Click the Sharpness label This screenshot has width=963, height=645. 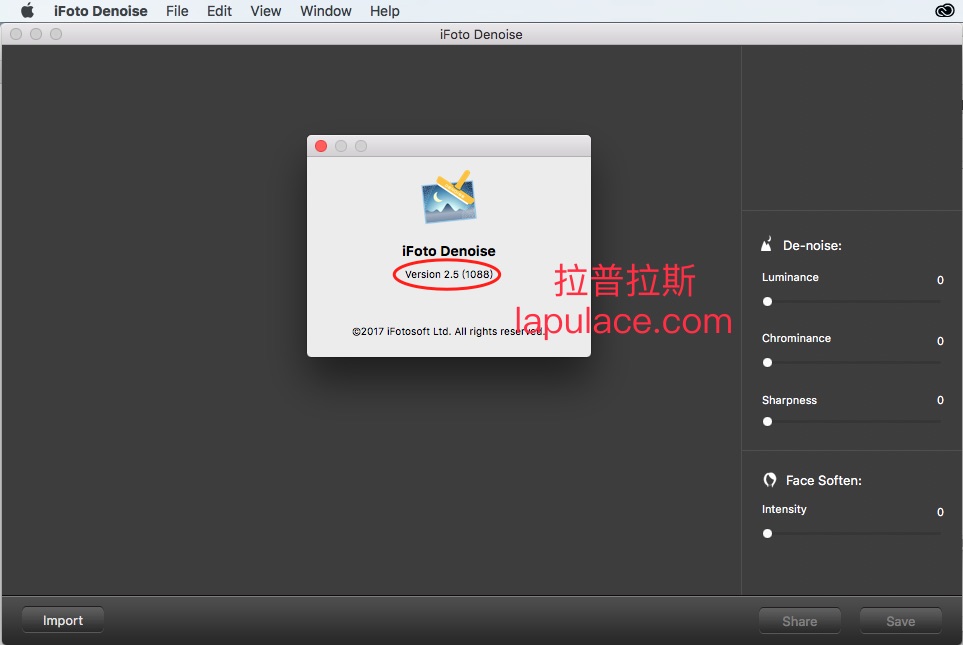click(x=789, y=400)
